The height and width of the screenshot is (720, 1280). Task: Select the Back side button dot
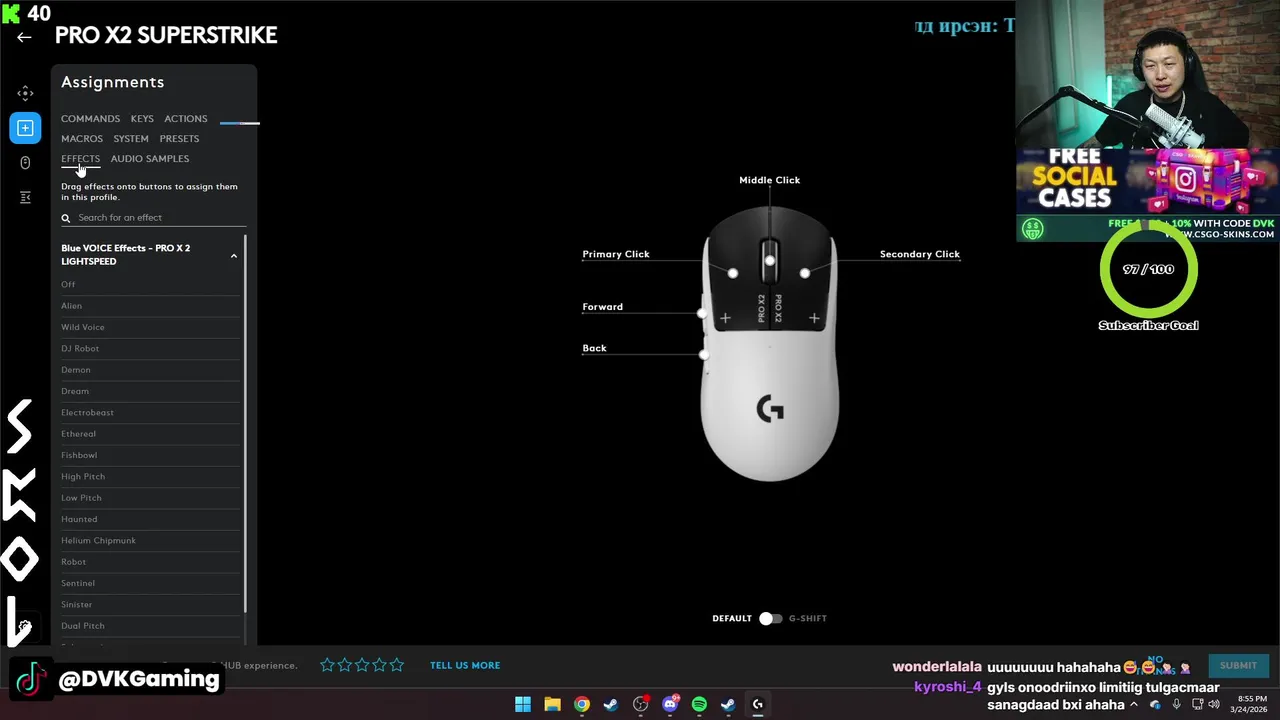point(704,354)
